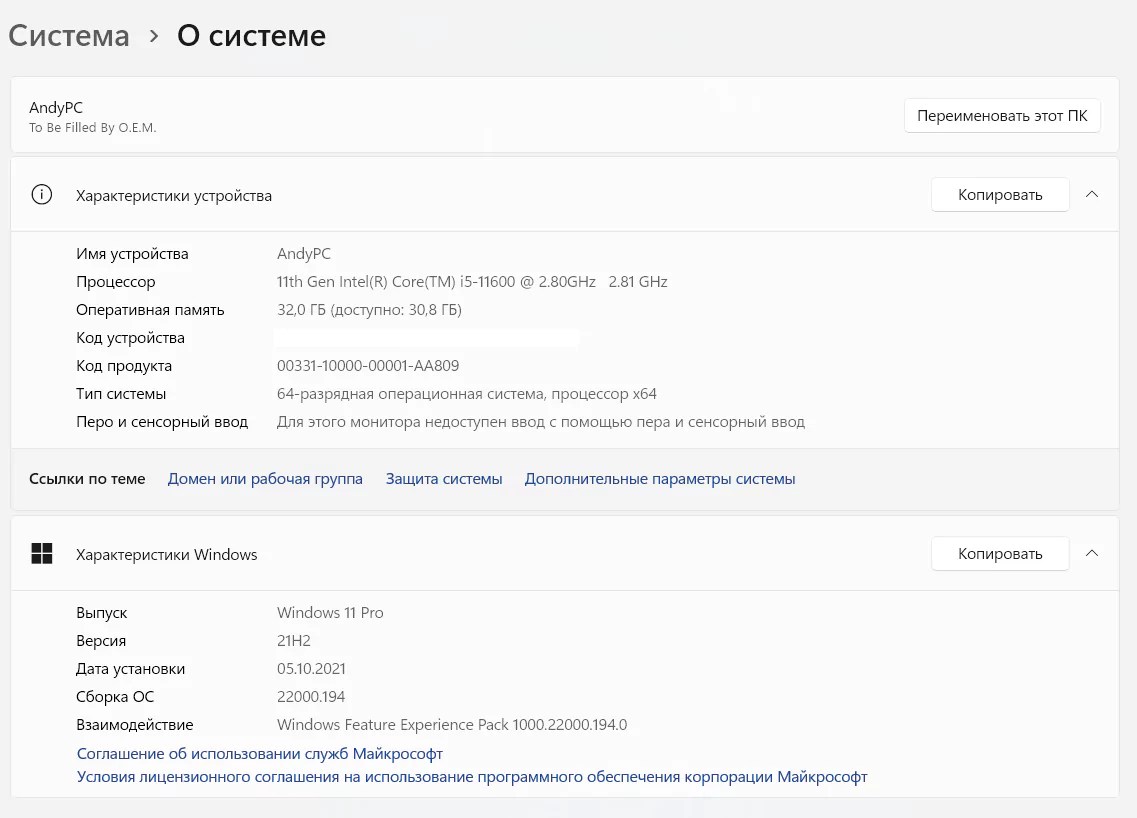Image resolution: width=1137 pixels, height=818 pixels.
Task: Click the Дата установки value 05.10.2021
Action: point(311,669)
